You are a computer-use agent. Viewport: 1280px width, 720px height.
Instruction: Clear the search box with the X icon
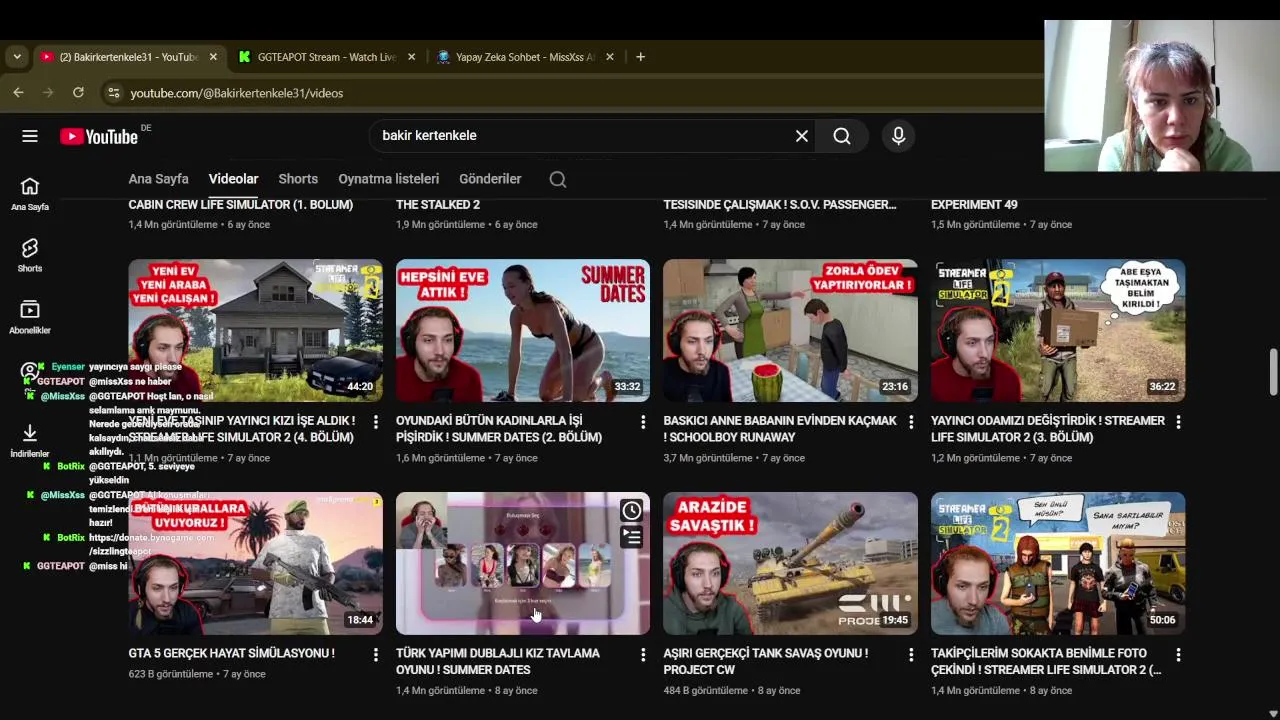click(x=802, y=136)
